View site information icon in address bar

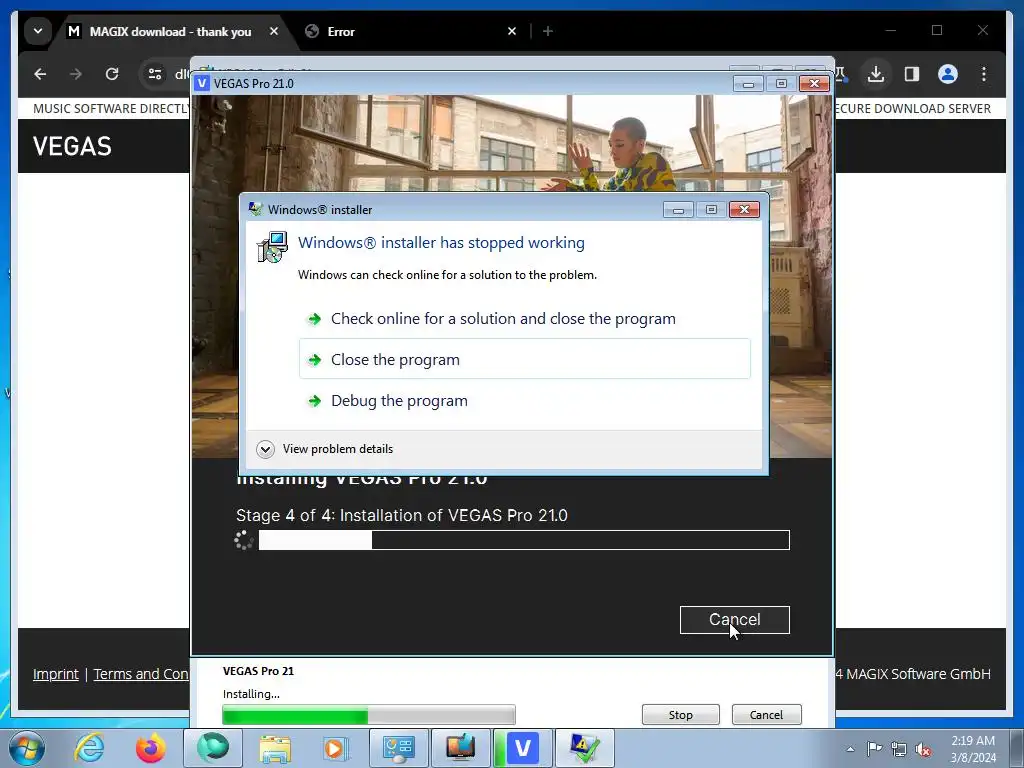(x=155, y=74)
